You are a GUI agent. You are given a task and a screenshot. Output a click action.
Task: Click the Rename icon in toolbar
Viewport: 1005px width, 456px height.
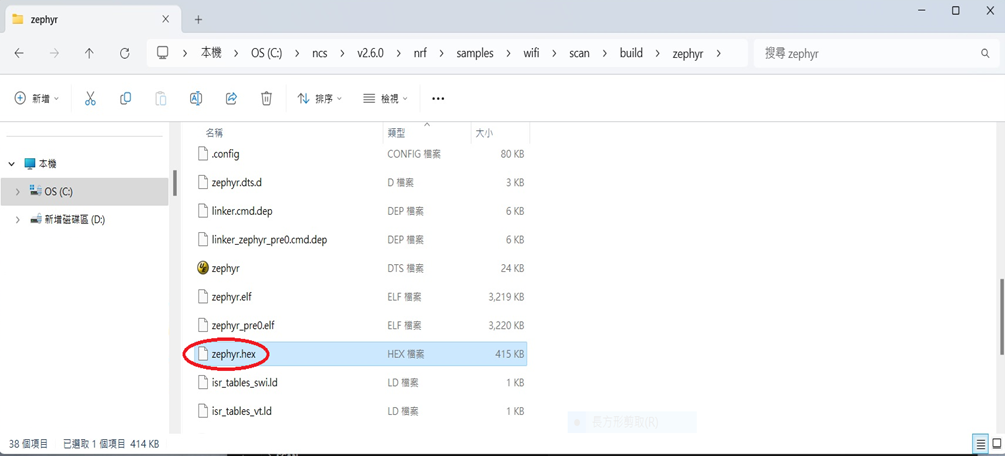196,98
